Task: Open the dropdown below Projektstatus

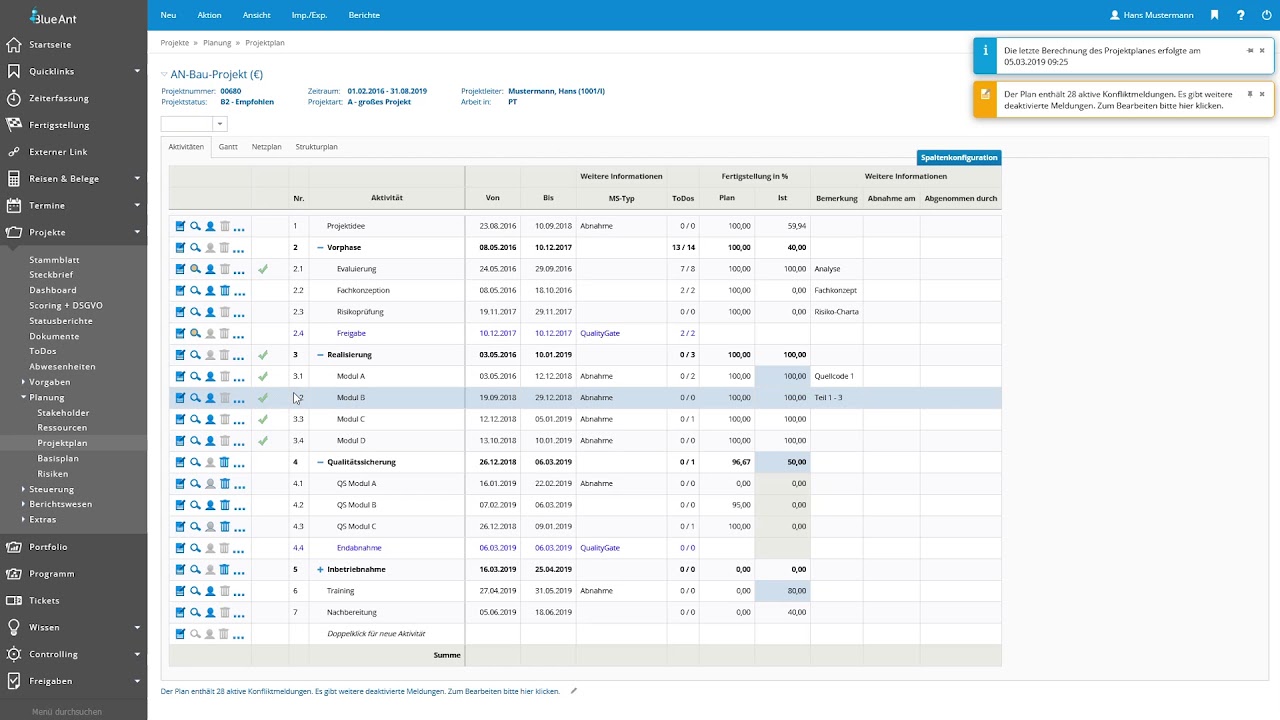Action: tap(220, 124)
